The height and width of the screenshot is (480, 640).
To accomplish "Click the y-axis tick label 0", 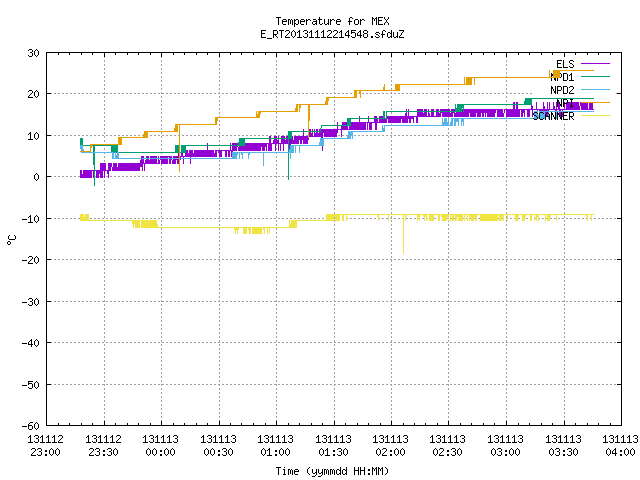I will (x=36, y=177).
